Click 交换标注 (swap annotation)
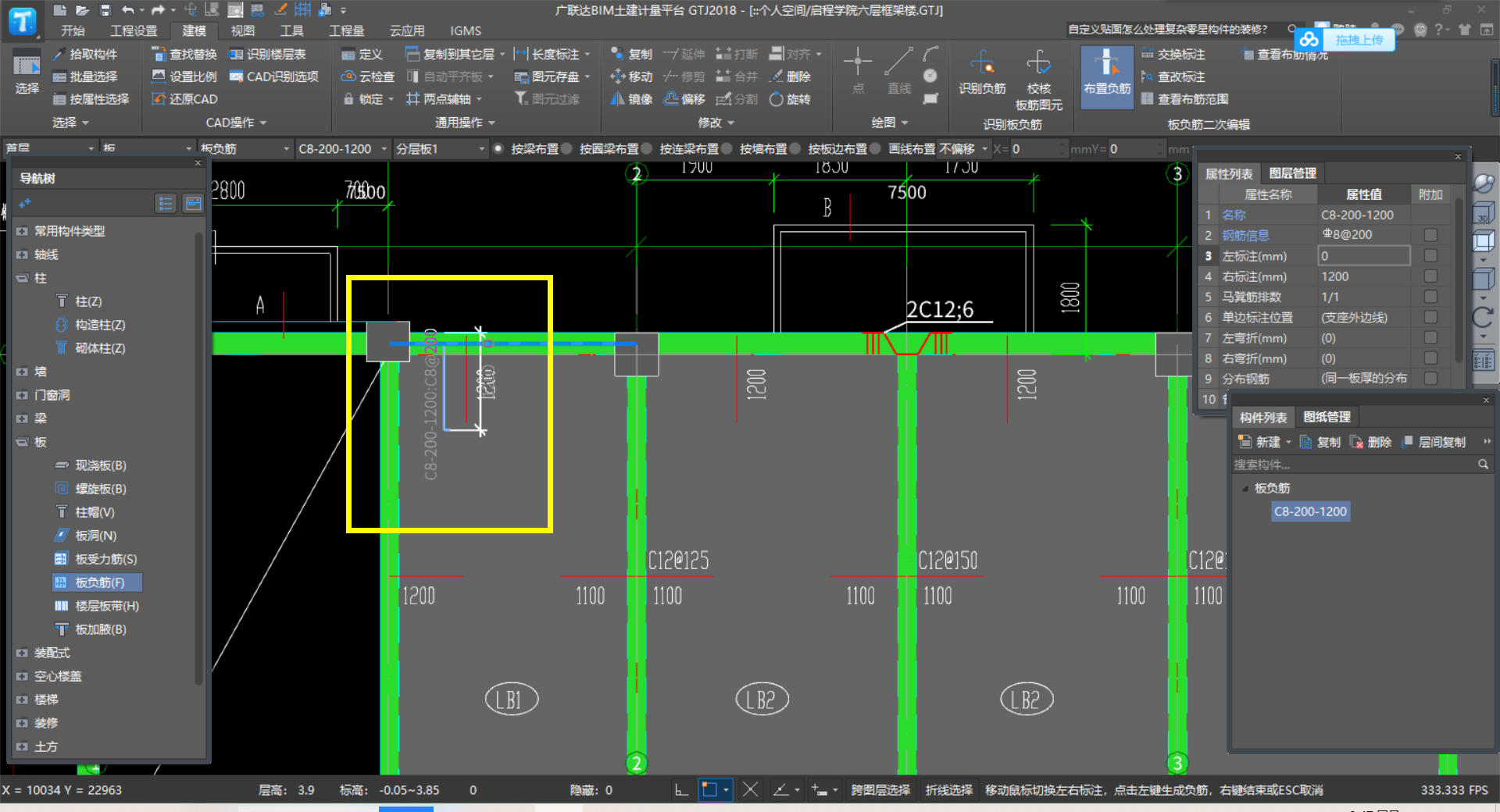 coord(1173,55)
